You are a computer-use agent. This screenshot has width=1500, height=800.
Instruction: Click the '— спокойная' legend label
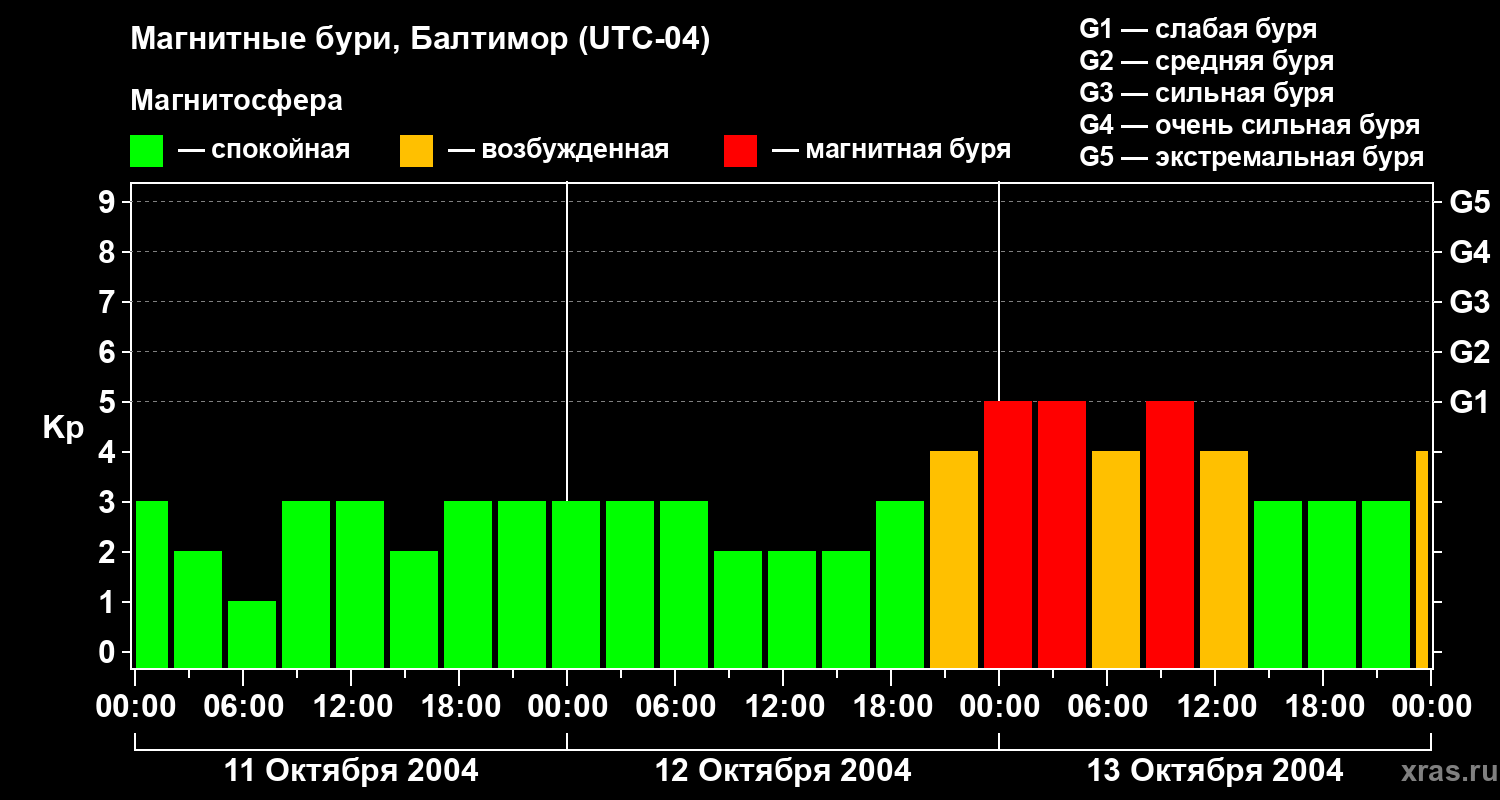tap(264, 151)
